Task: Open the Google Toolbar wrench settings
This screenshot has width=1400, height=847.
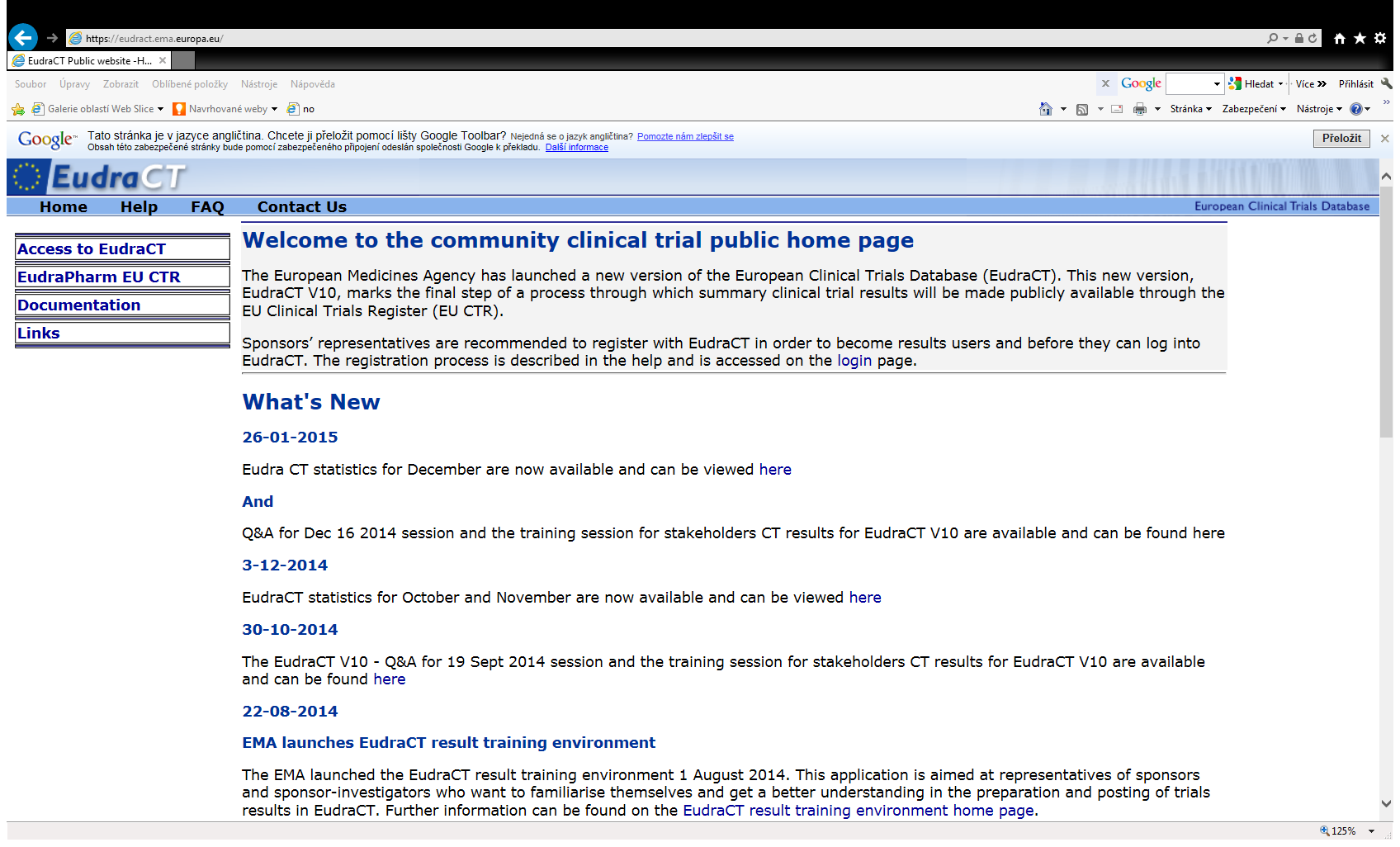Action: 1387,83
